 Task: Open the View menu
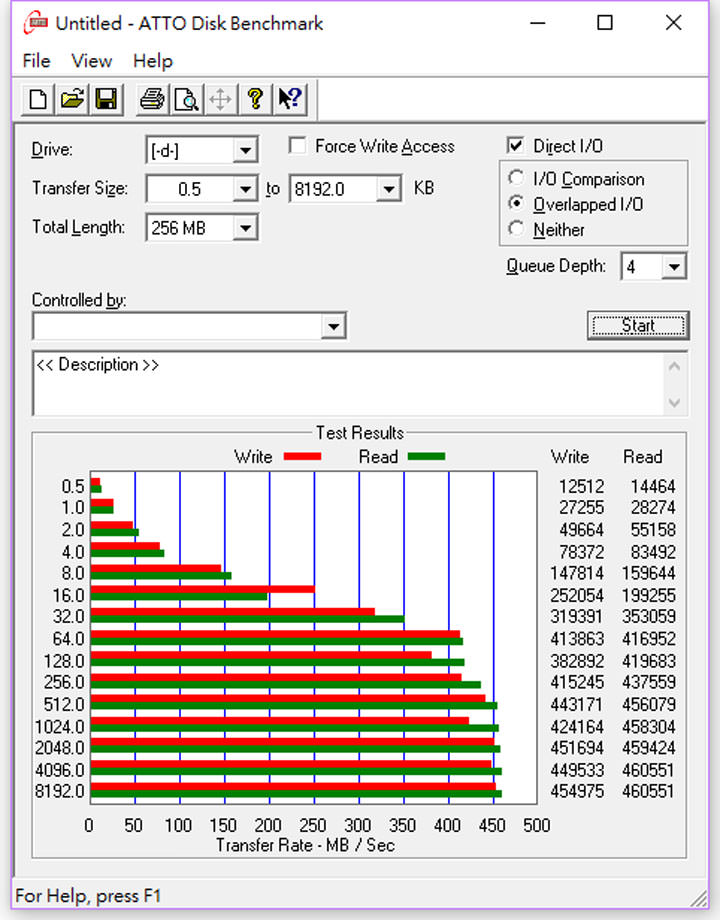(x=91, y=61)
